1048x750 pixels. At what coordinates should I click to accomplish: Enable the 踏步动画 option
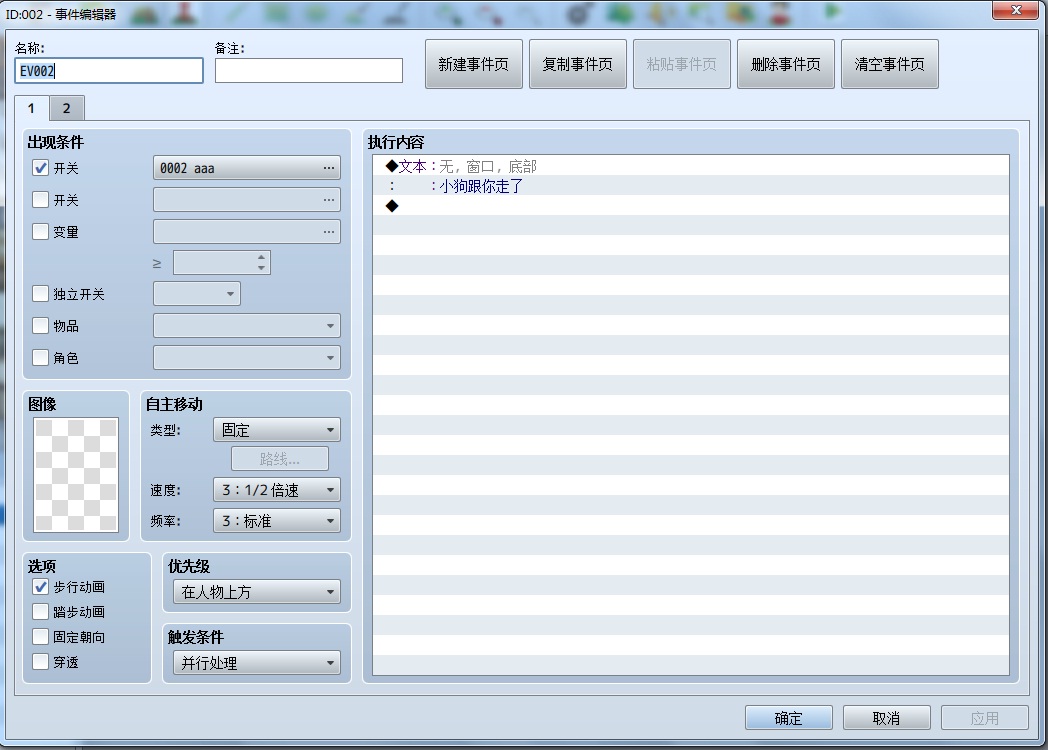[x=41, y=612]
